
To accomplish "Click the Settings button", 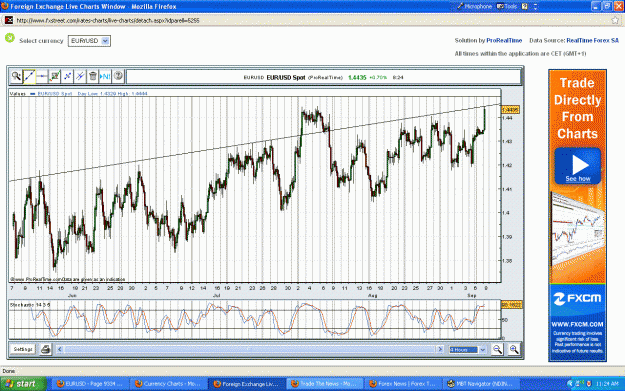I will [x=23, y=350].
